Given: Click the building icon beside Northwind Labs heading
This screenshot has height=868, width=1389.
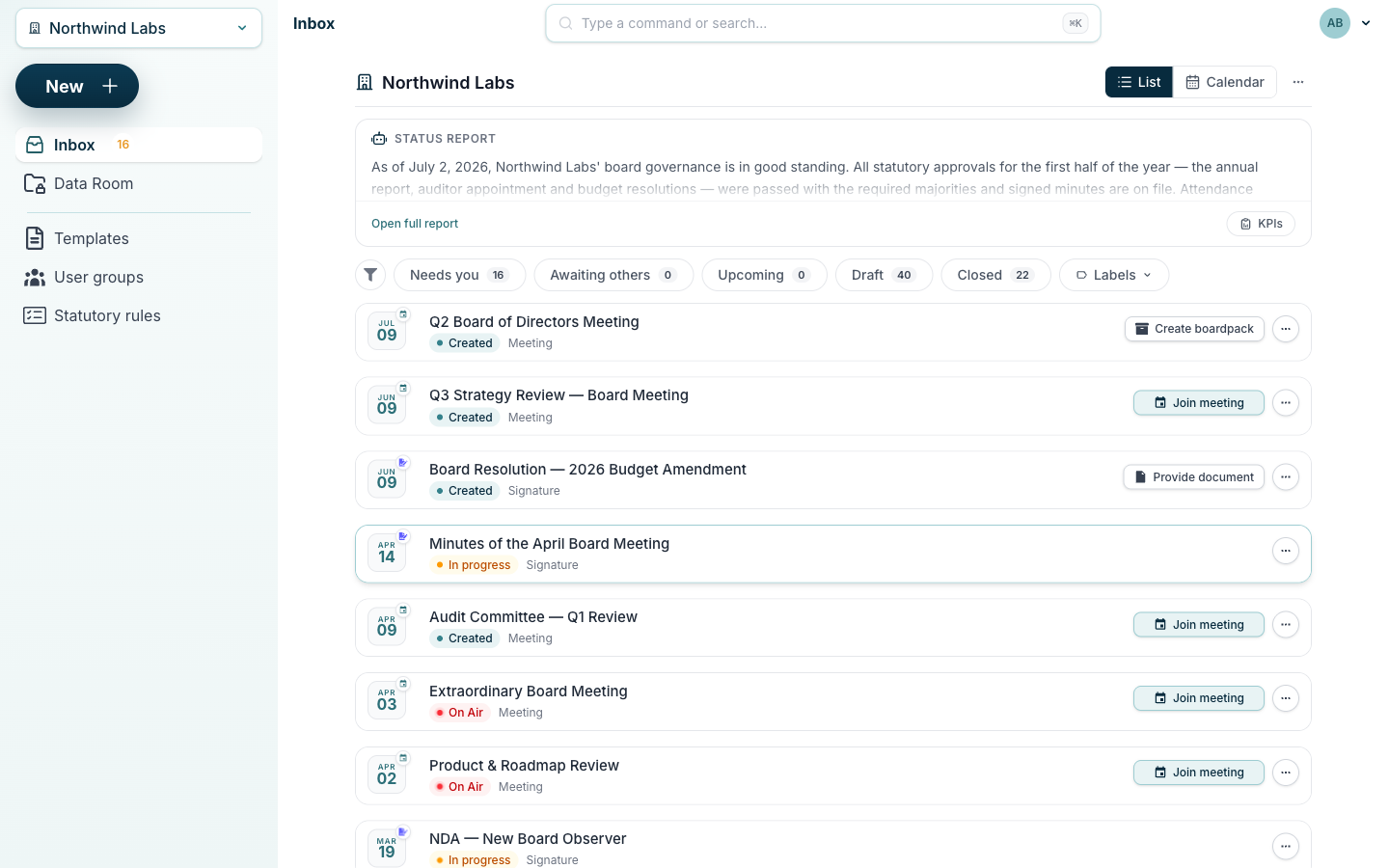Looking at the screenshot, I should [x=365, y=83].
